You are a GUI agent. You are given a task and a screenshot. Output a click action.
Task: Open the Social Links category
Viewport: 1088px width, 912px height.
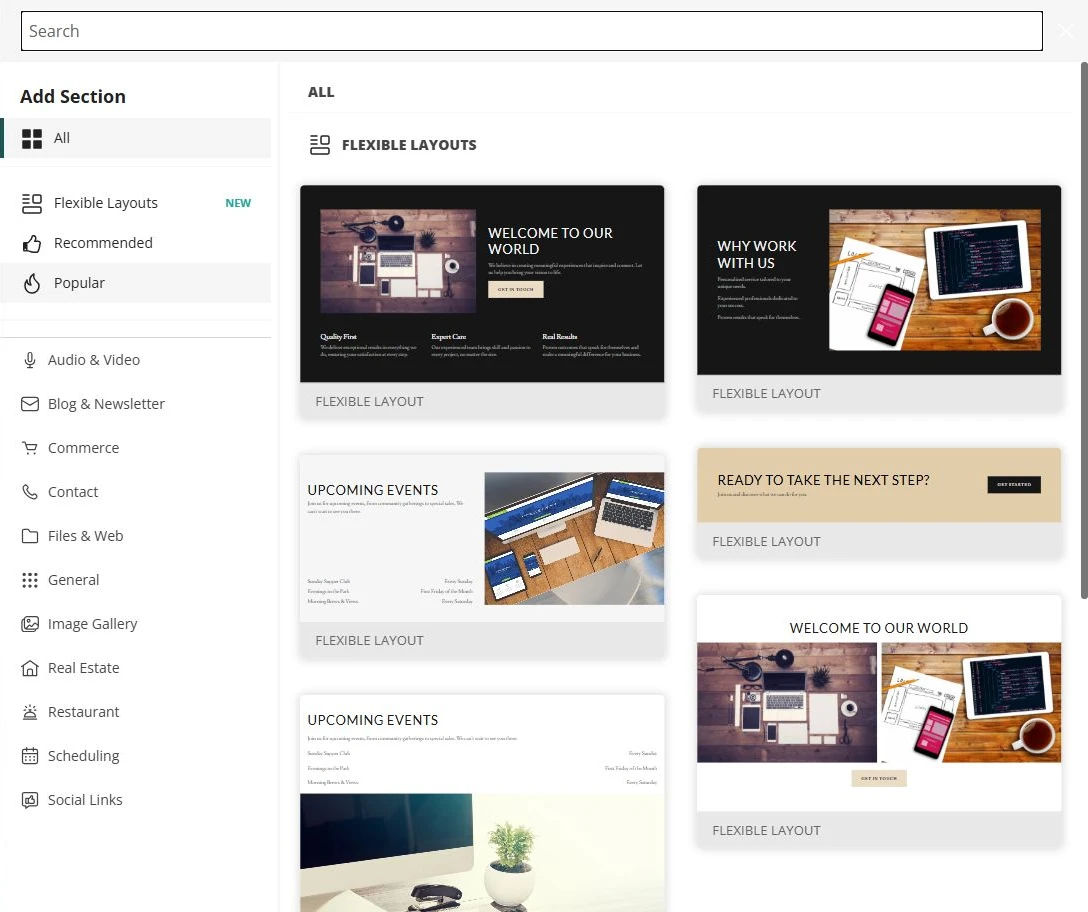click(136, 800)
